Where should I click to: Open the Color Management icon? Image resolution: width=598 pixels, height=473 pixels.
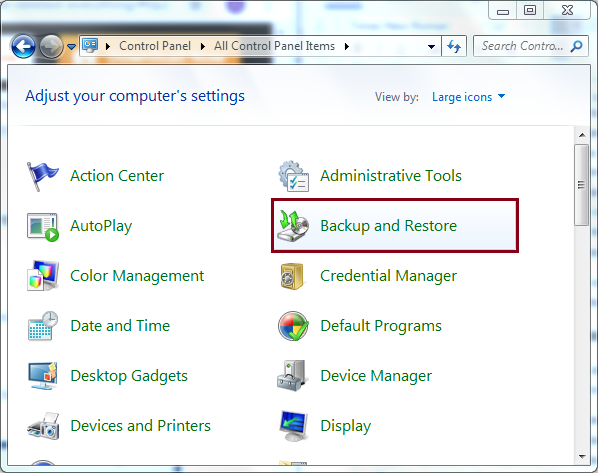pyautogui.click(x=43, y=276)
